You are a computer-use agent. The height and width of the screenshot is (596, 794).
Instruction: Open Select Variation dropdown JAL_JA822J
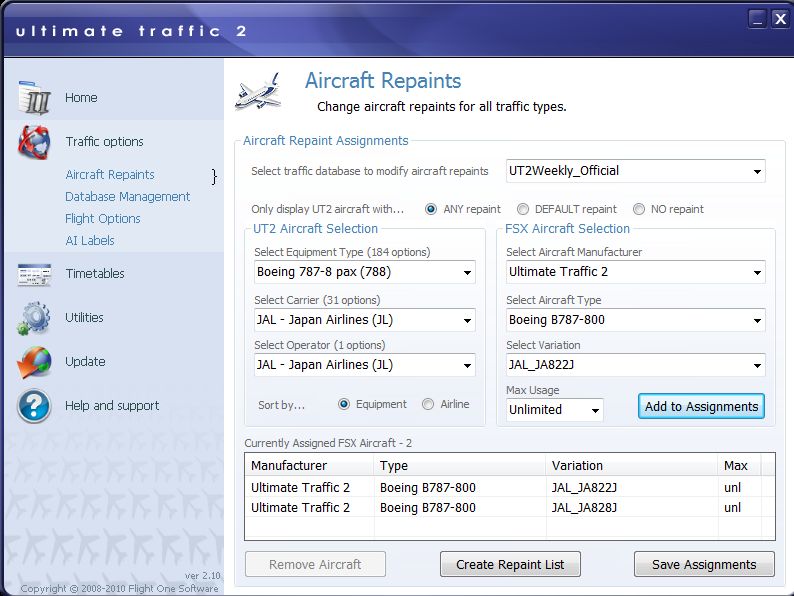(636, 365)
